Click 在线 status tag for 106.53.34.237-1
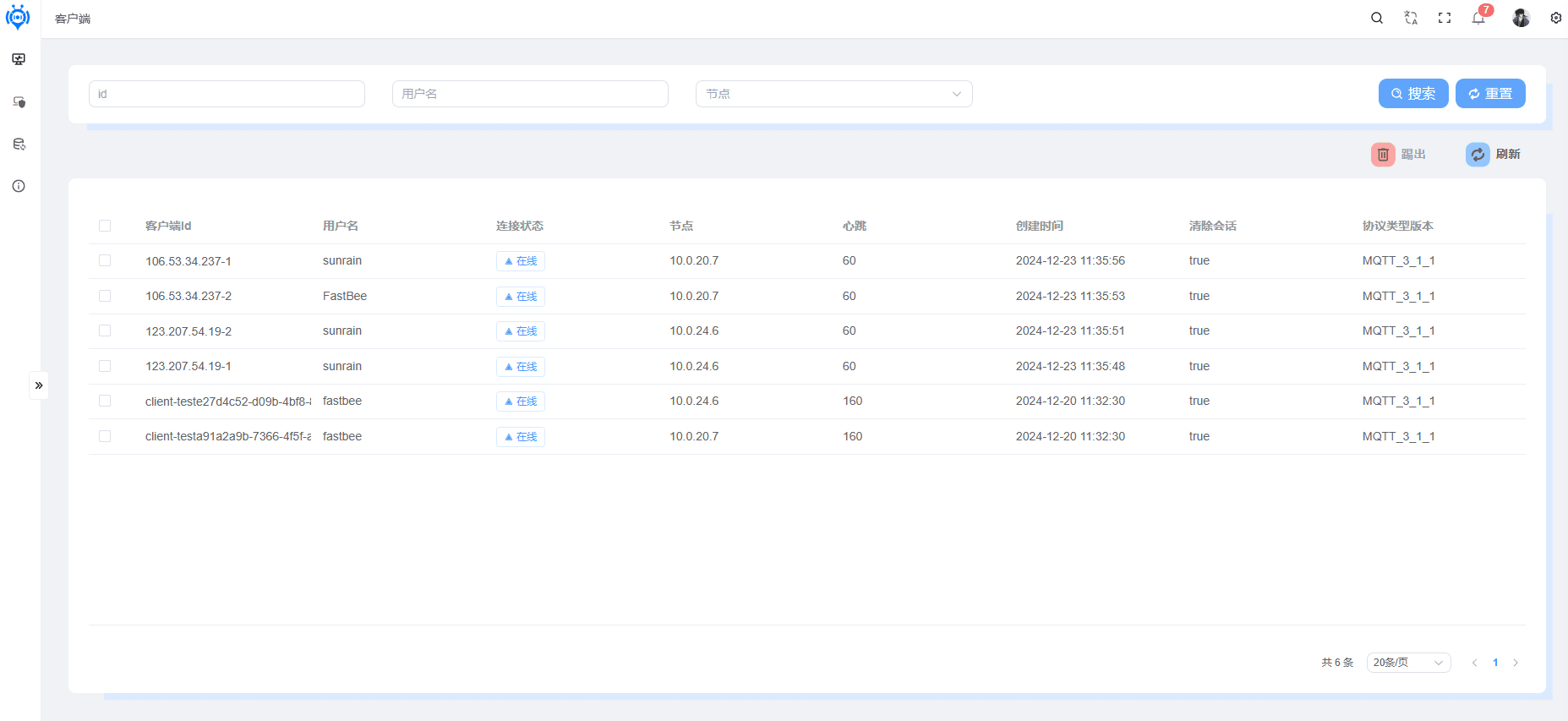The height and width of the screenshot is (721, 1568). 521,261
